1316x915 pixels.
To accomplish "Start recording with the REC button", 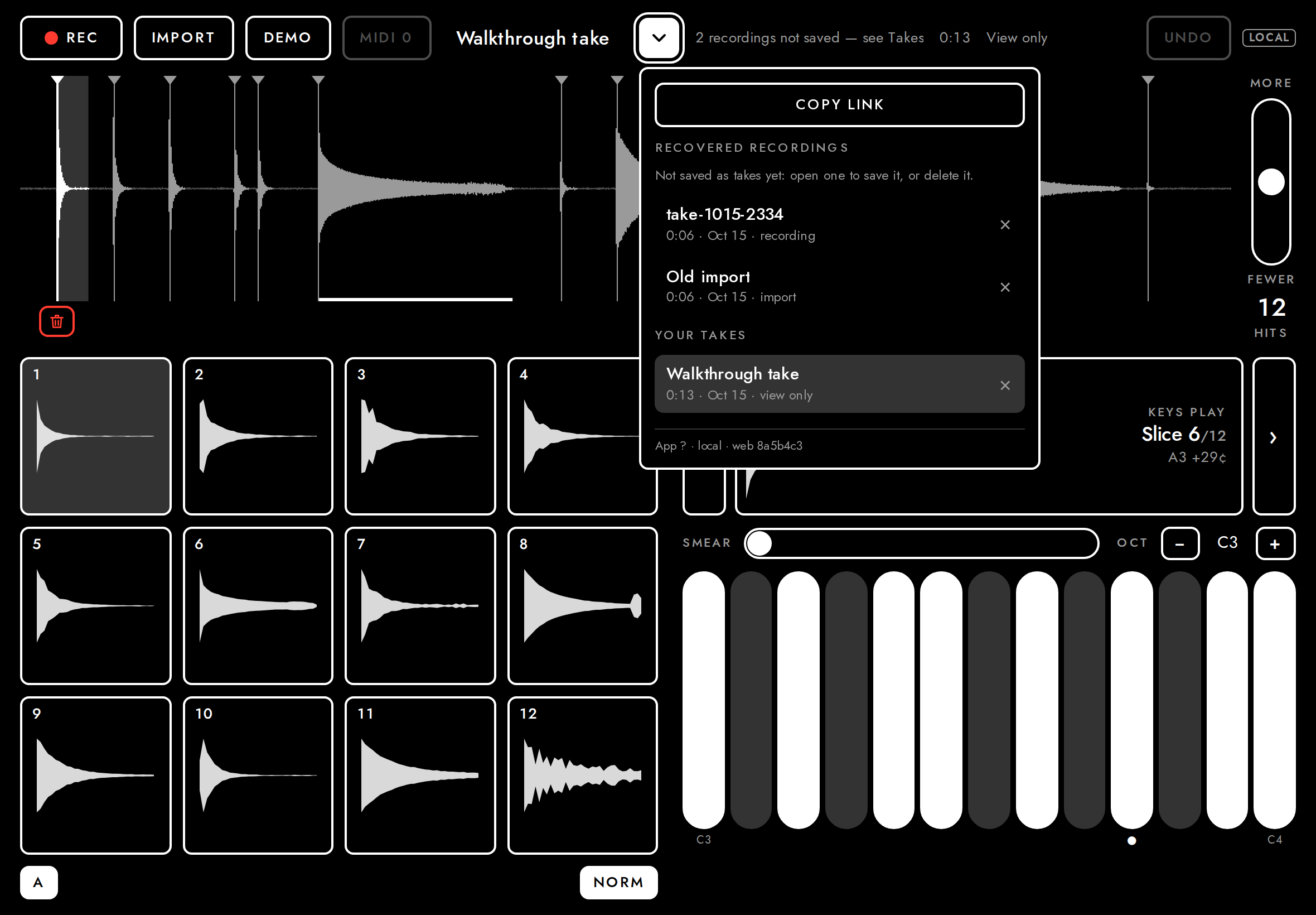I will coord(71,38).
